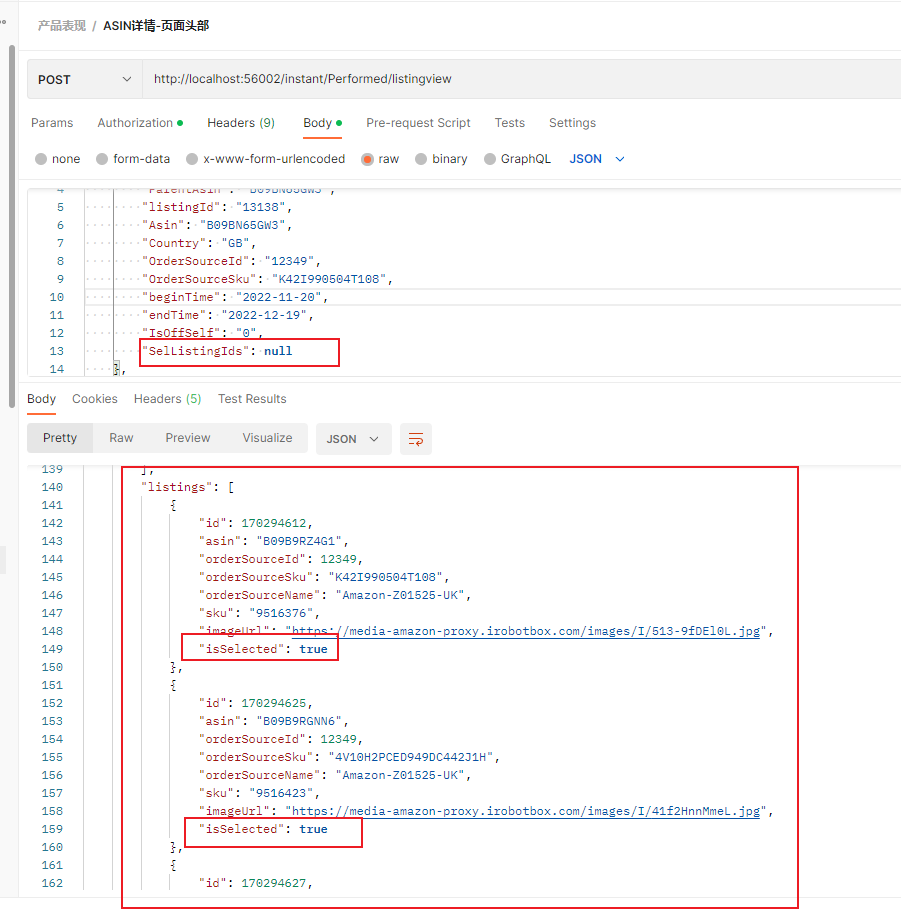This screenshot has width=901, height=916.
Task: Click the response asin value B09B9RGNN6
Action: tap(299, 721)
